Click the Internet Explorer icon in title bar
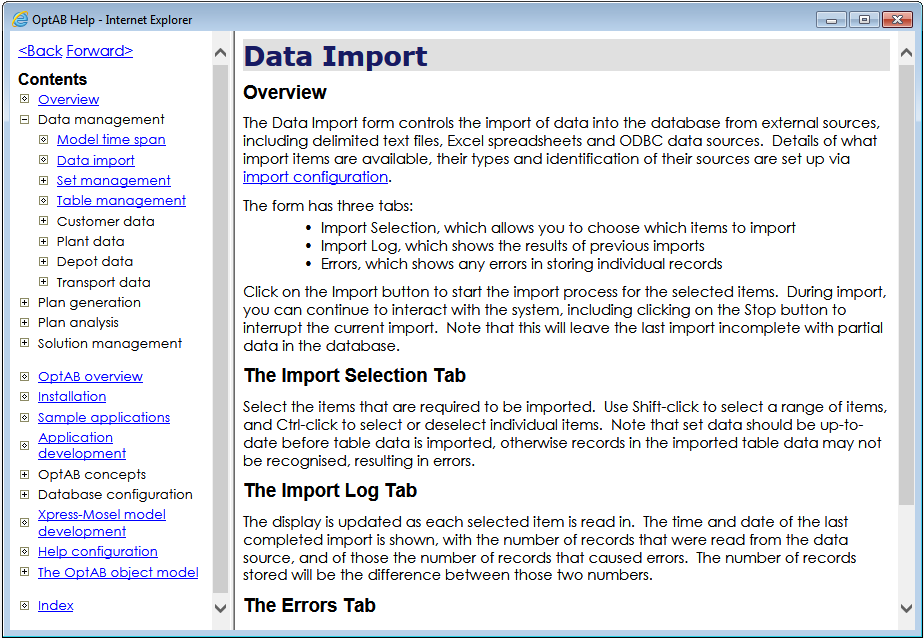The width and height of the screenshot is (924, 638). [19, 19]
